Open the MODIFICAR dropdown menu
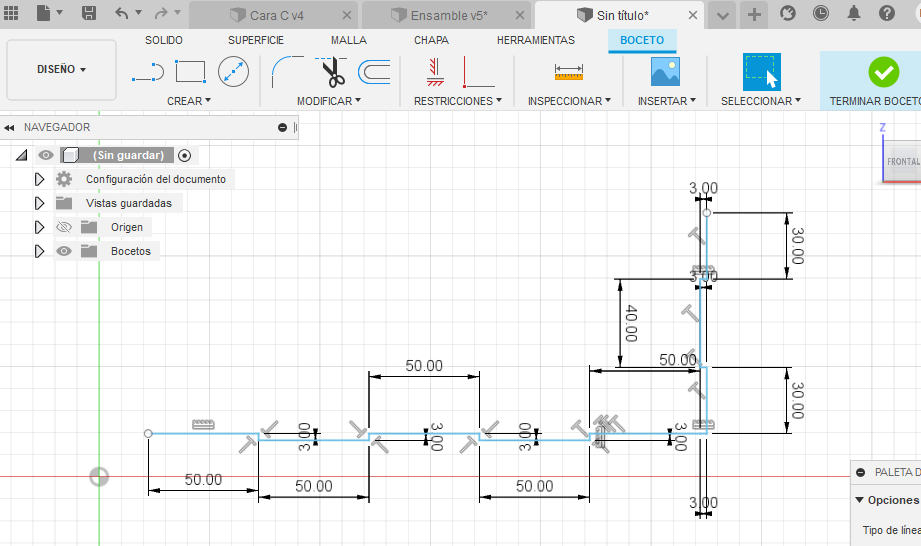921x546 pixels. (x=329, y=101)
